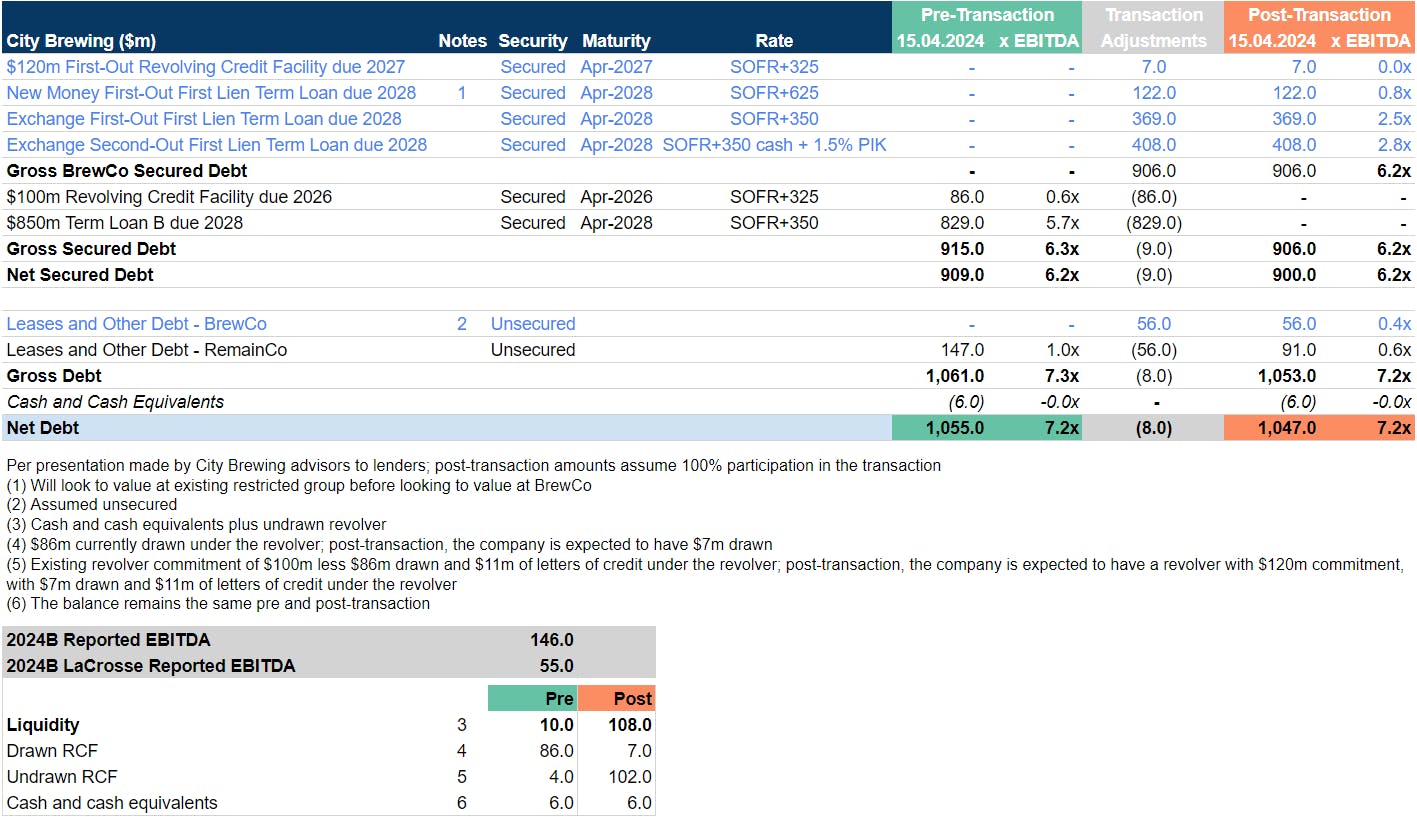Select the "909.0" net secured debt value

(962, 275)
